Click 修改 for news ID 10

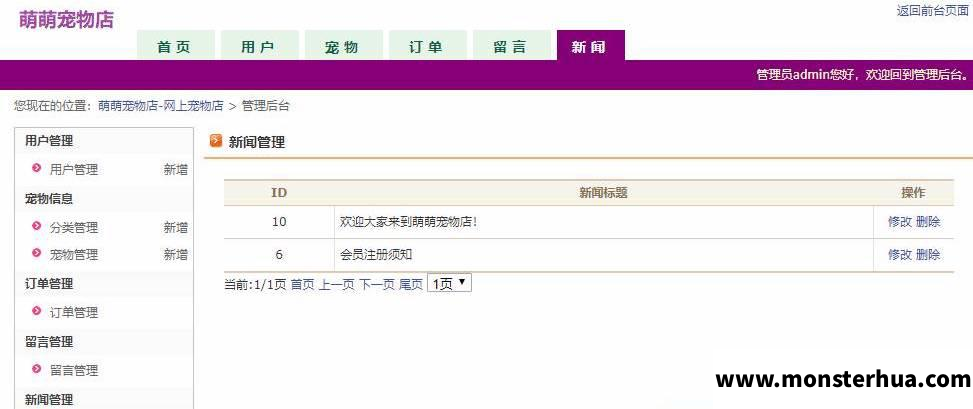900,222
